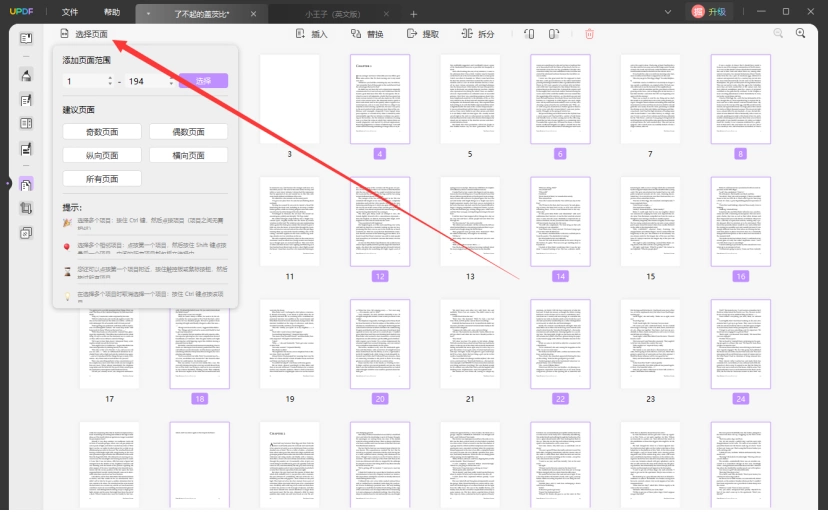Click the Replace (替换) page tool
This screenshot has height=513, width=828.
pos(367,34)
